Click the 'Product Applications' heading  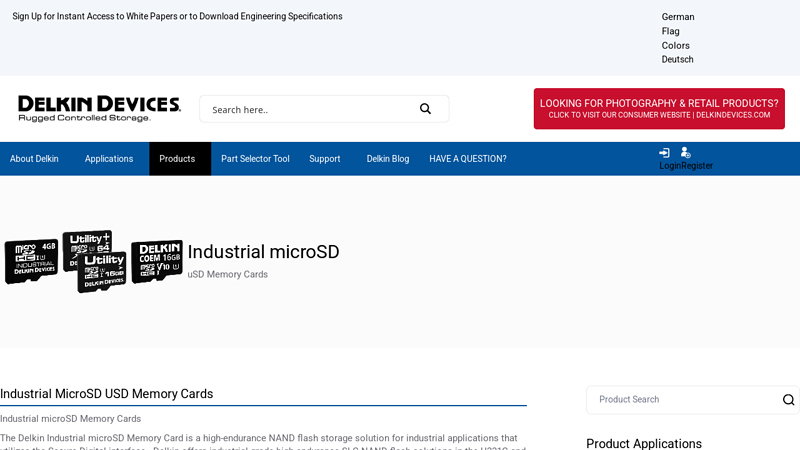click(644, 443)
